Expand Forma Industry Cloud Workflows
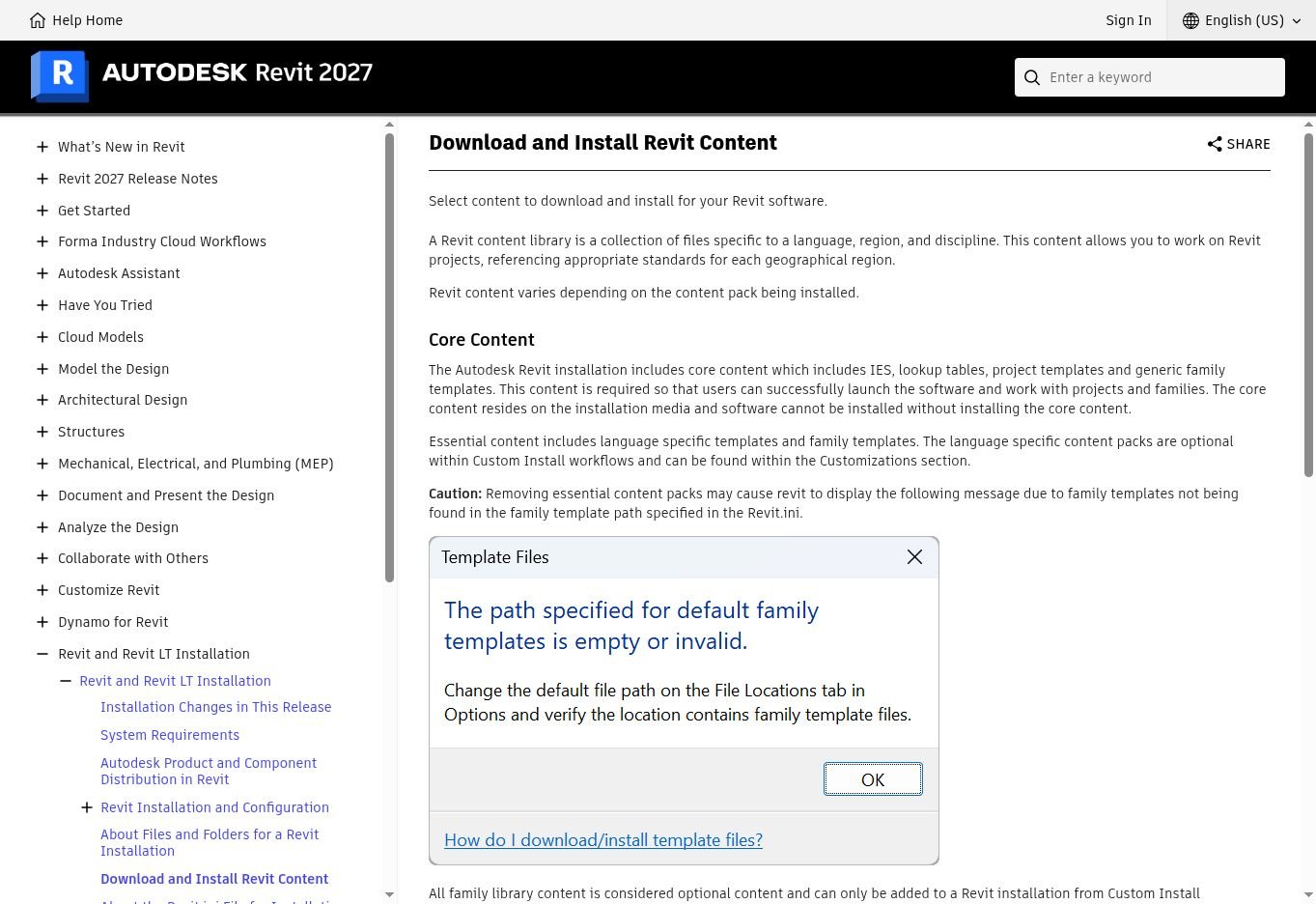Screen dimensions: 1316x904 pyautogui.click(x=42, y=241)
